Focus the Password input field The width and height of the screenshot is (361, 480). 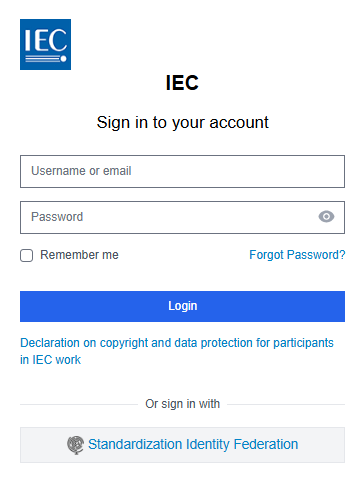tap(182, 217)
